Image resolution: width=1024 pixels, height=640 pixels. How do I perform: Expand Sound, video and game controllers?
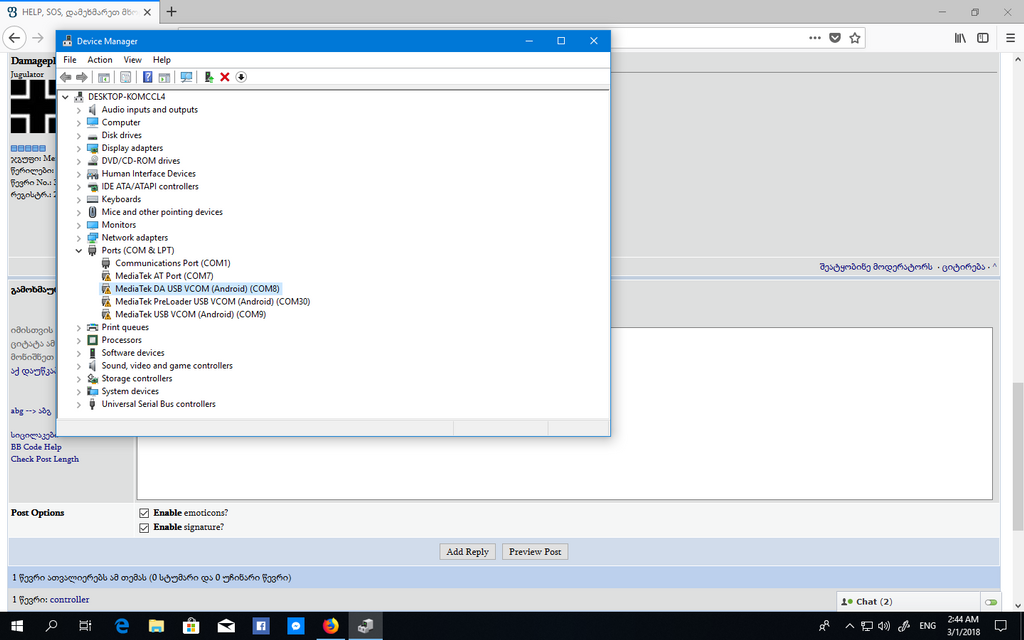click(79, 366)
